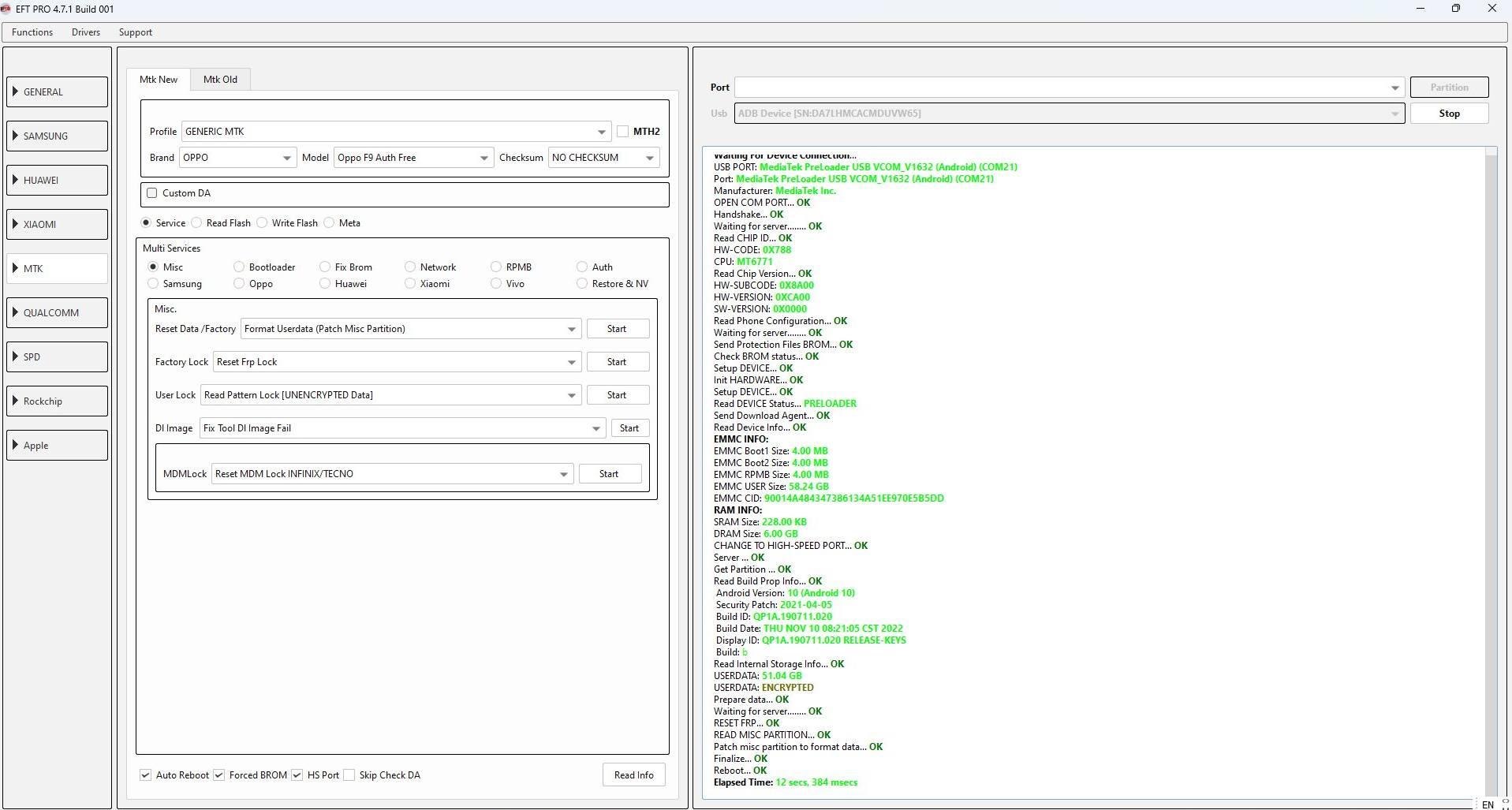Switch to the Mtk Old tab
Viewport: 1512px width, 810px height.
[x=220, y=79]
